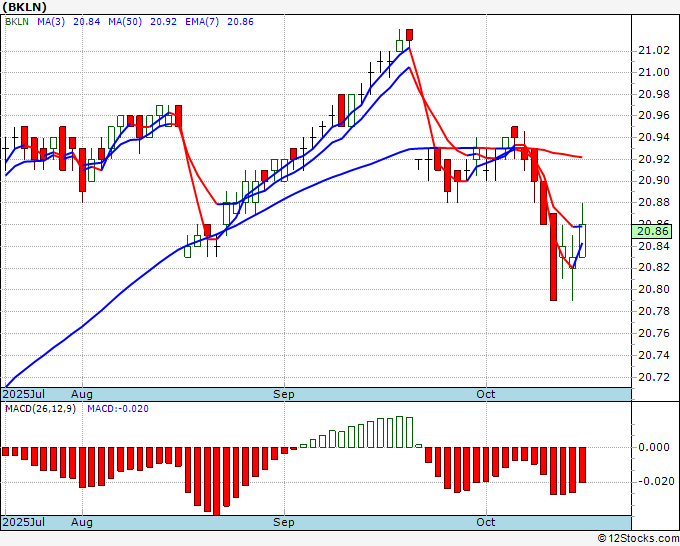Click Oct on the MACD date axis

[x=485, y=522]
